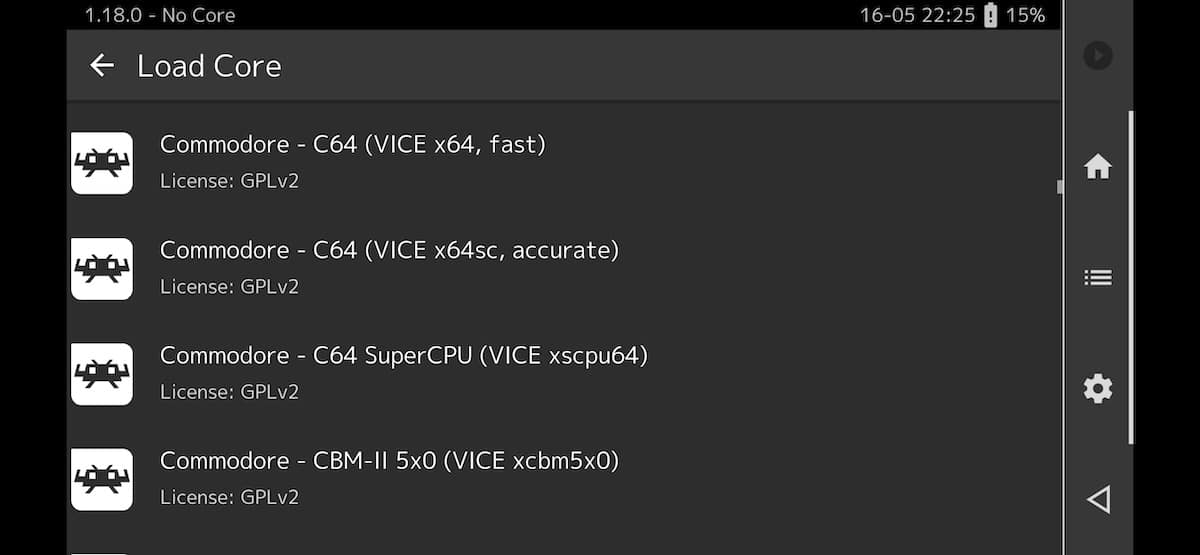
Task: Click License: GPLv2 under the SuperCPU core
Action: click(x=229, y=392)
